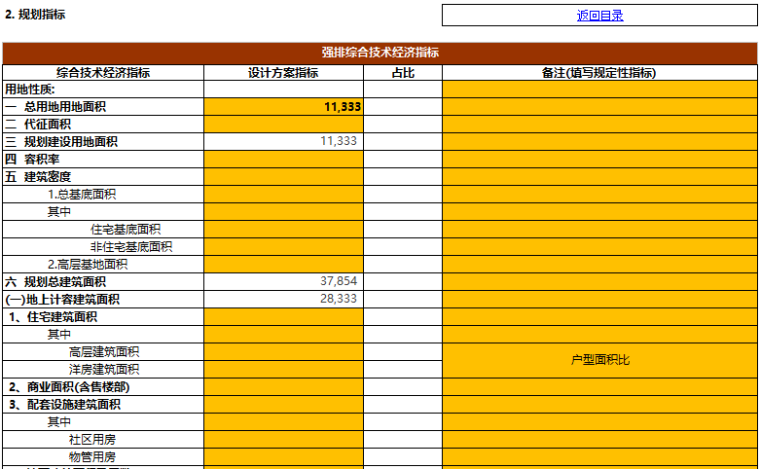Click the orange input cell for 代征面积

pos(283,124)
